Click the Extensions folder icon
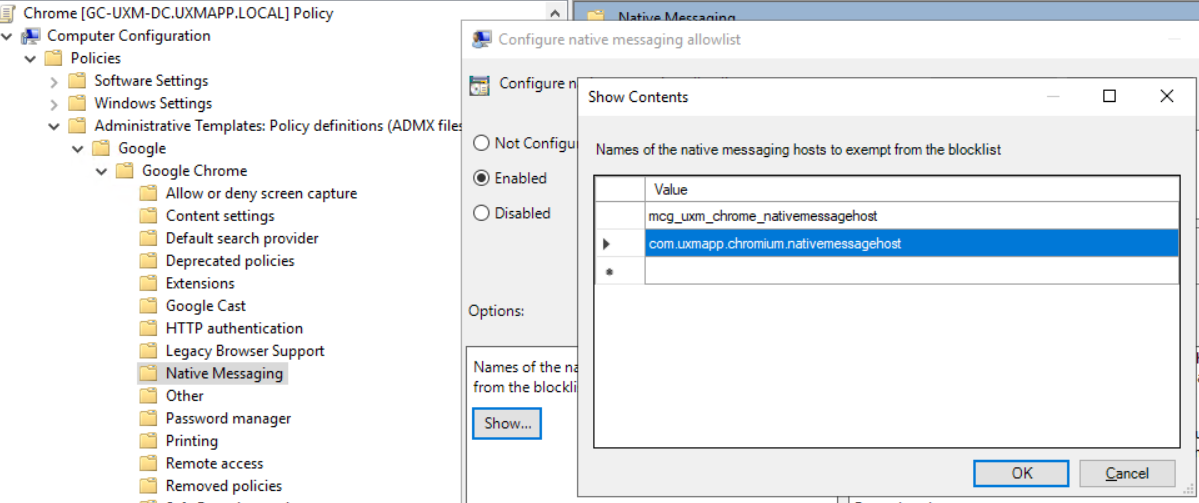 point(149,283)
